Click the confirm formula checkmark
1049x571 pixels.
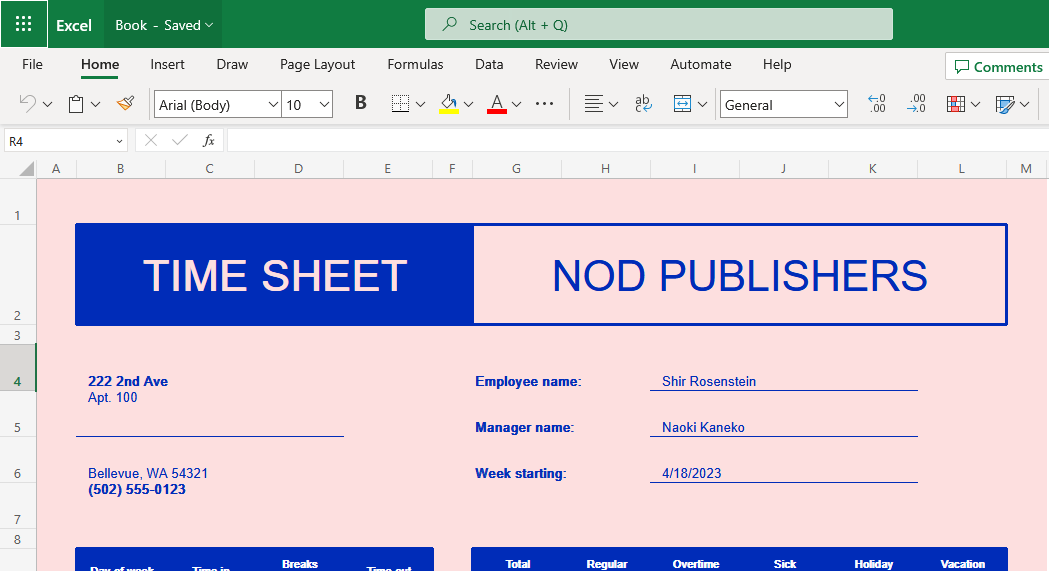[x=180, y=140]
